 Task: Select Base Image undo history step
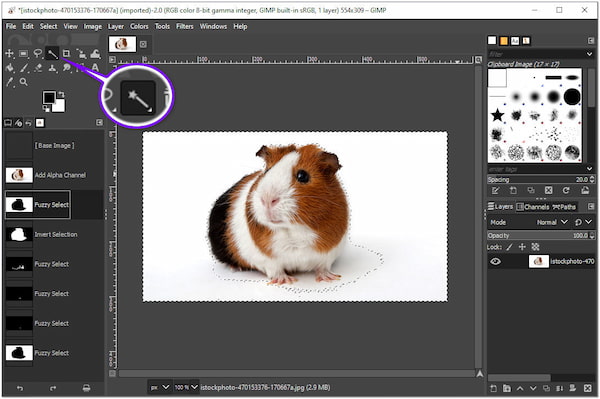(x=54, y=145)
